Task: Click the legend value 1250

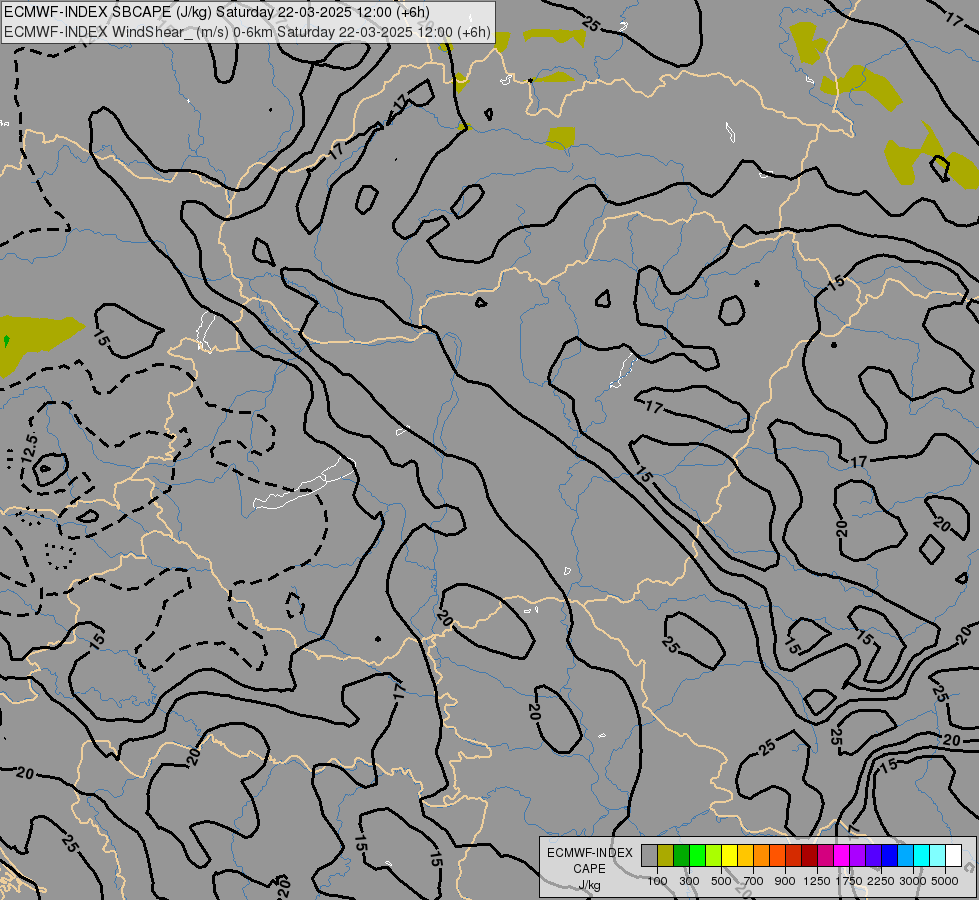Action: point(817,881)
